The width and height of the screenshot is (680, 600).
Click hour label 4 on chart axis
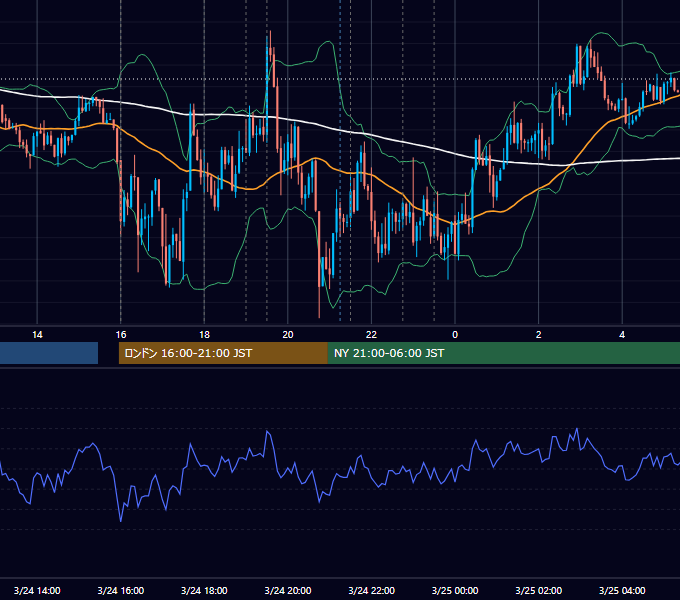(622, 335)
